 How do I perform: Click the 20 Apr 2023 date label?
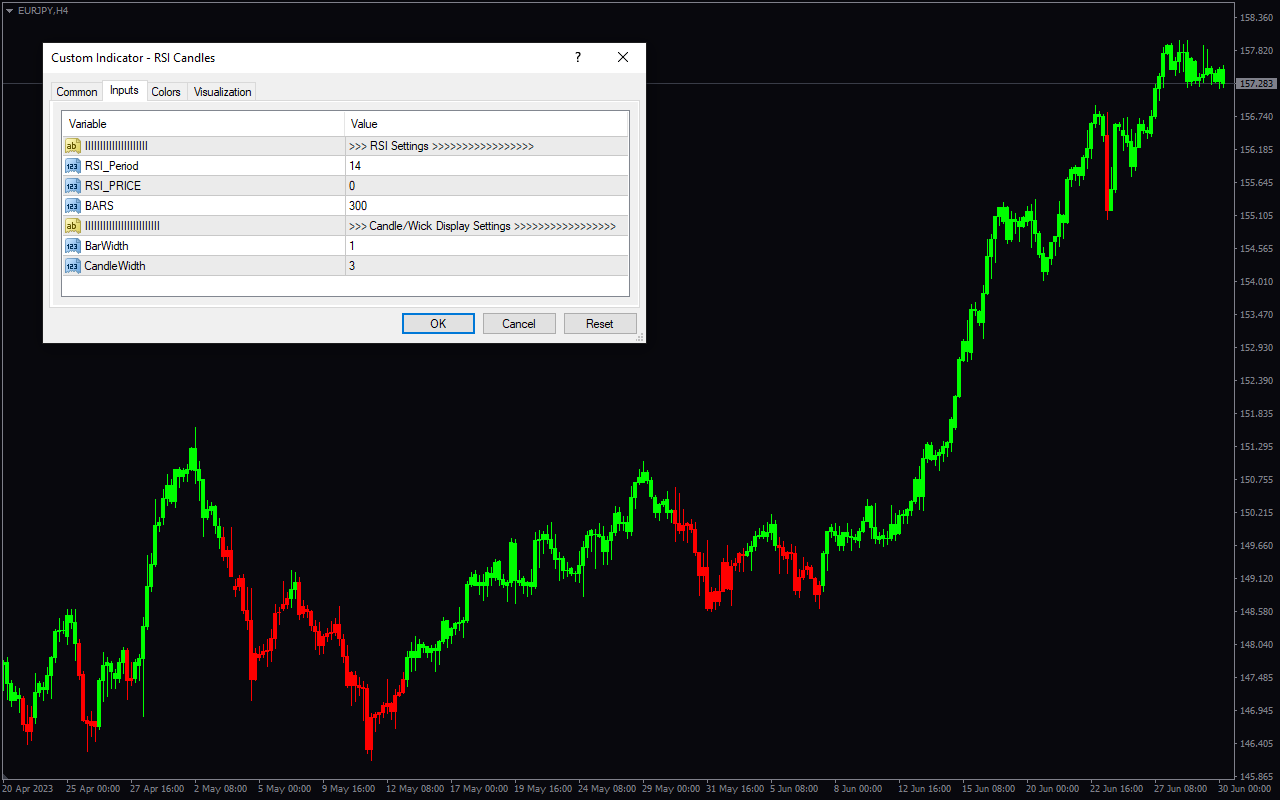coord(27,789)
